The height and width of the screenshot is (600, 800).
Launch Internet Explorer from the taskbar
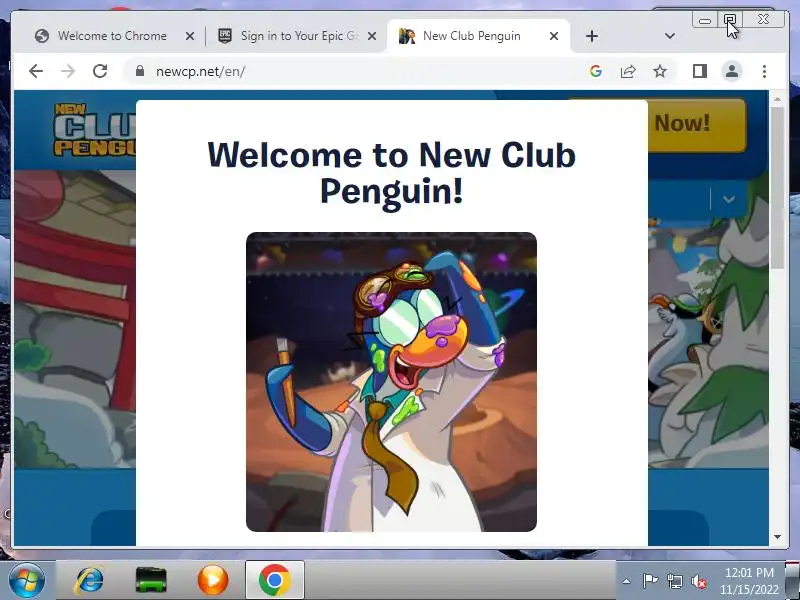(89, 580)
